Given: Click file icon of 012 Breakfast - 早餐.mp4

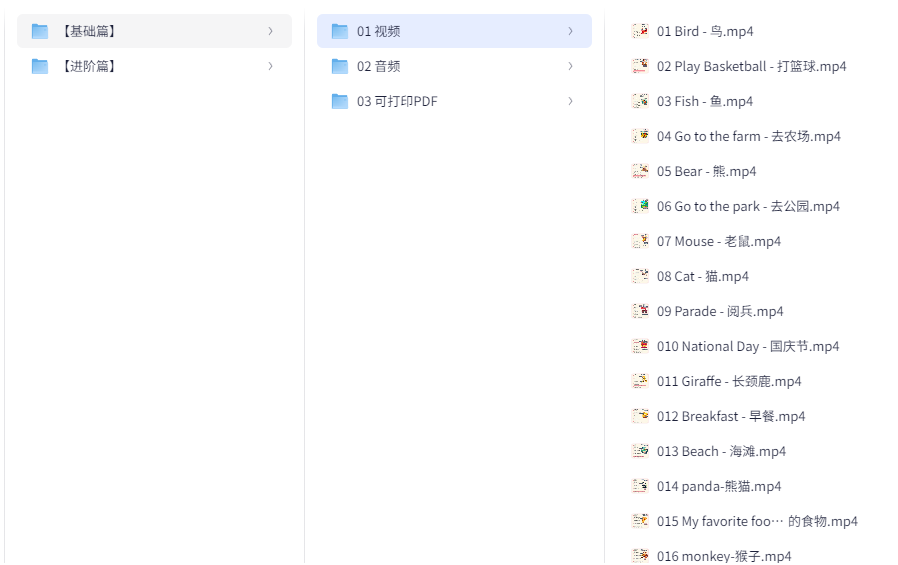Looking at the screenshot, I should tap(640, 416).
